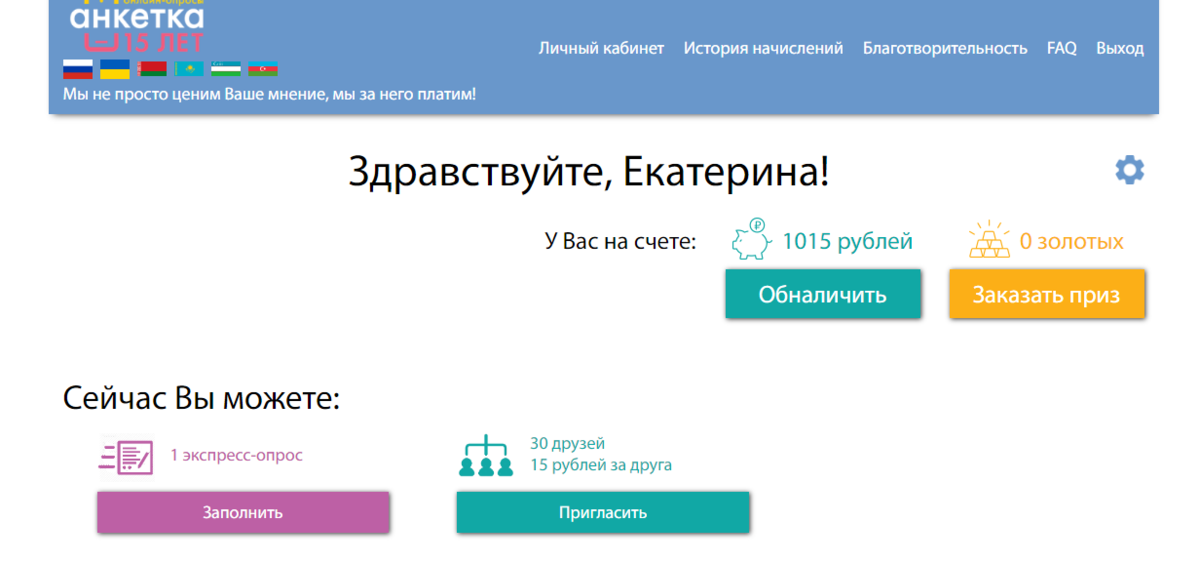Click the 0 золотых balance
The width and height of the screenshot is (1200, 563).
point(1072,242)
